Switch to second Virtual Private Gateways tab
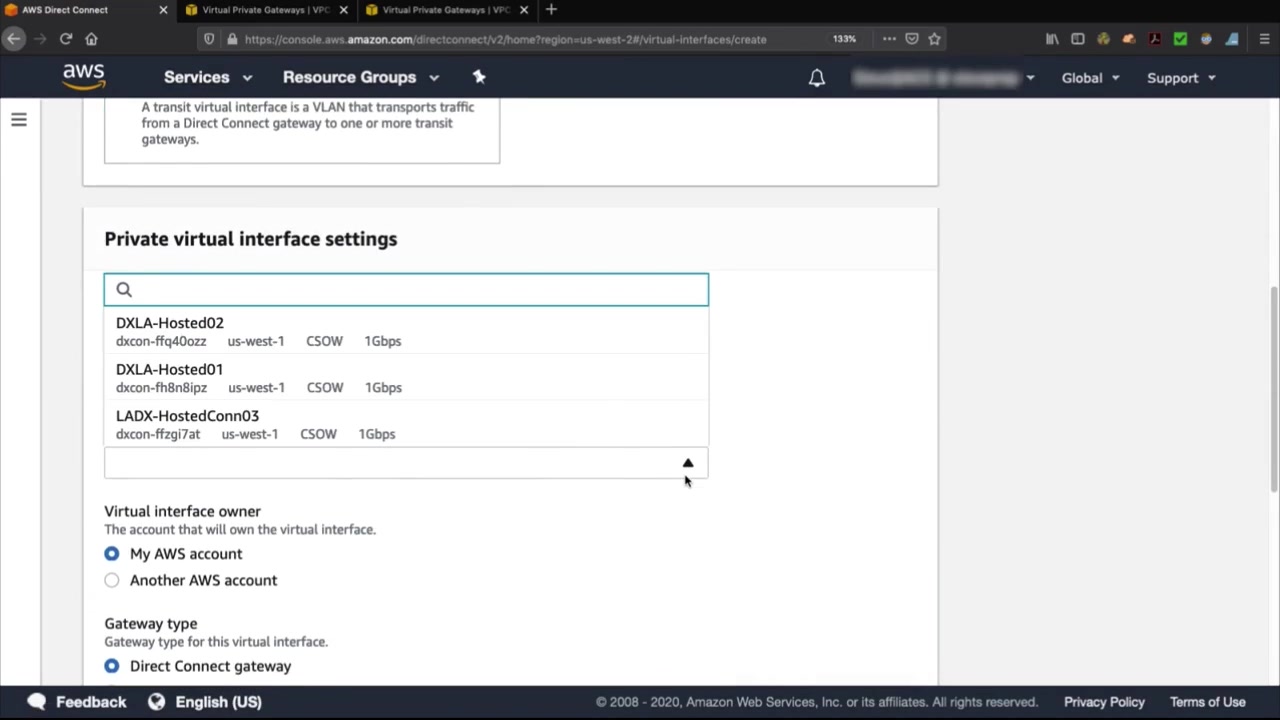The width and height of the screenshot is (1280, 720). pyautogui.click(x=445, y=10)
